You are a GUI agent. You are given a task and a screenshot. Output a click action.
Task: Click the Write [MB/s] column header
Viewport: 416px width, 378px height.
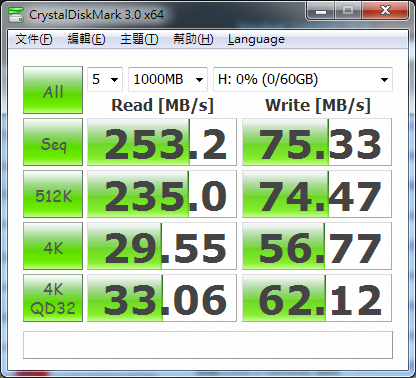tap(318, 105)
